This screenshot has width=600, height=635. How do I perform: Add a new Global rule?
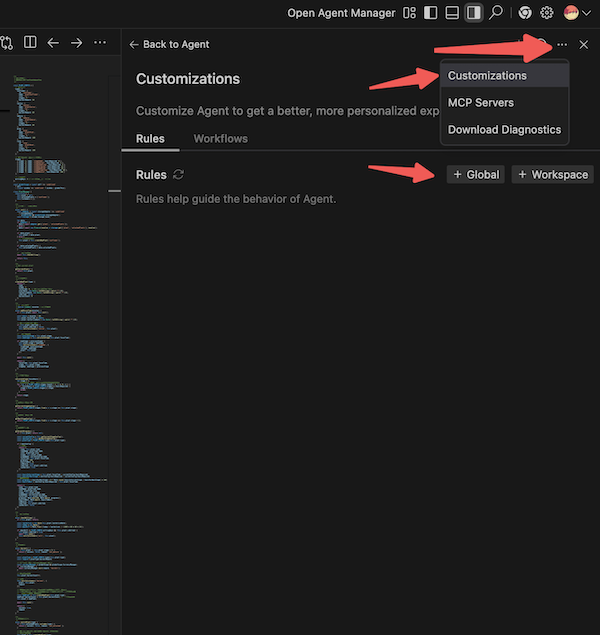click(x=476, y=175)
